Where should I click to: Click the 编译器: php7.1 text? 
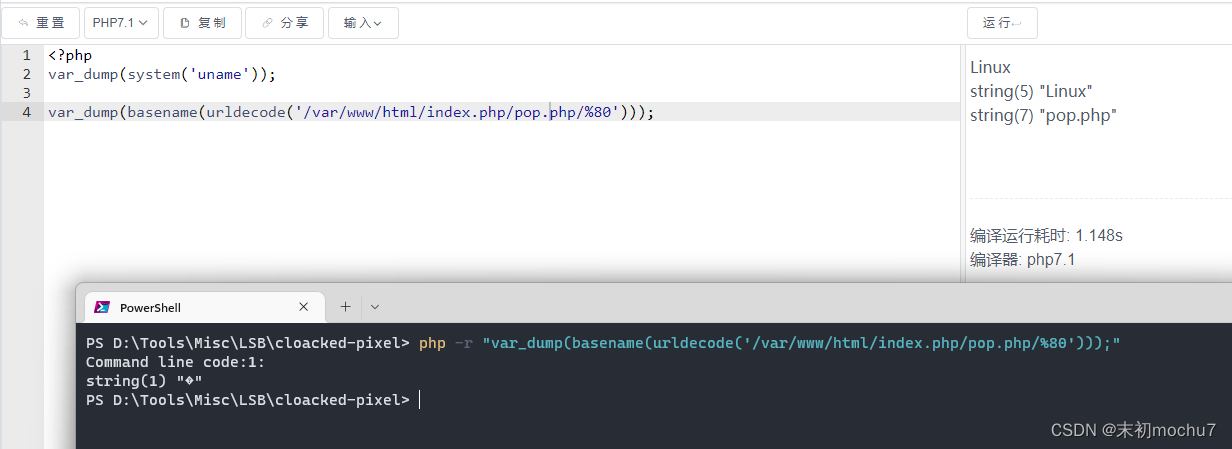coord(1022,260)
